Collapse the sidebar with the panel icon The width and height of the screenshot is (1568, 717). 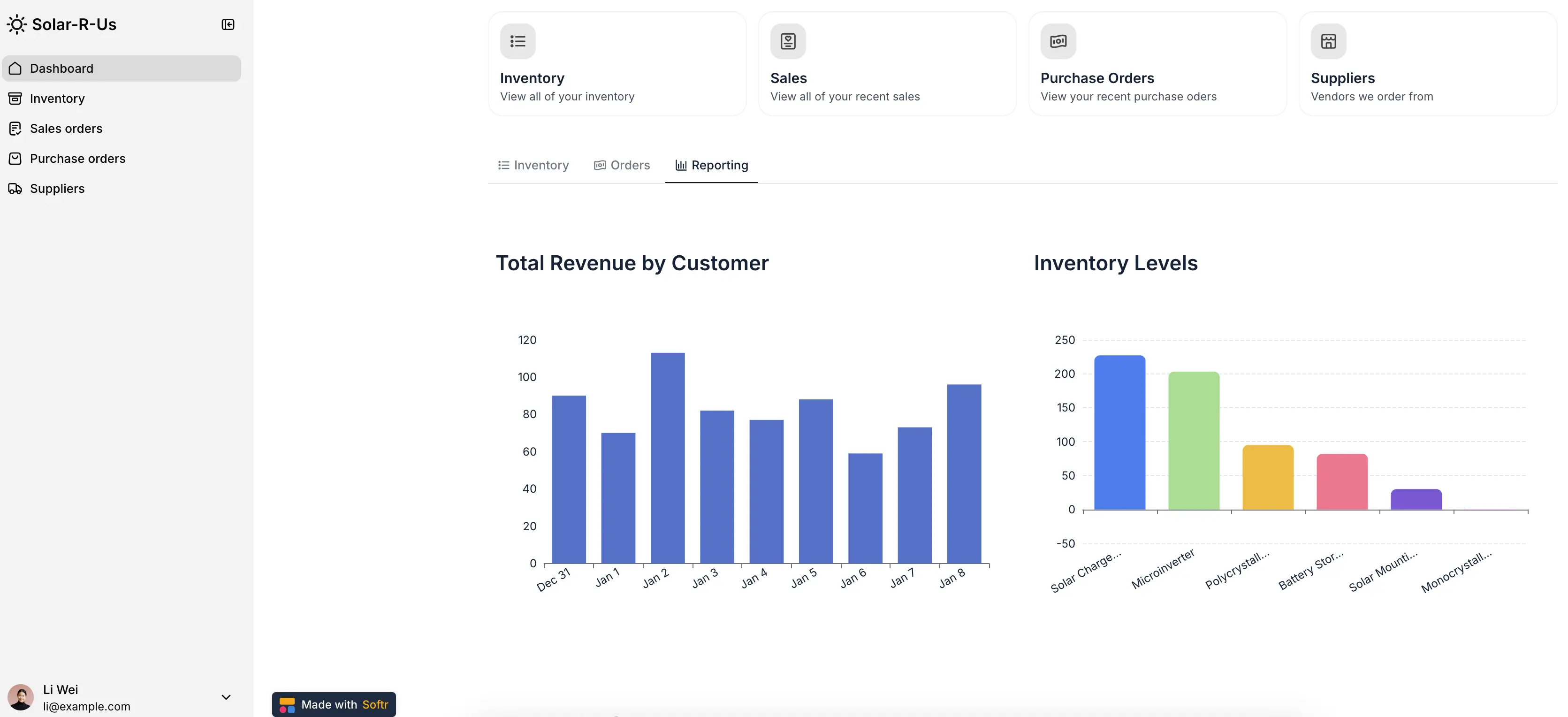[228, 24]
